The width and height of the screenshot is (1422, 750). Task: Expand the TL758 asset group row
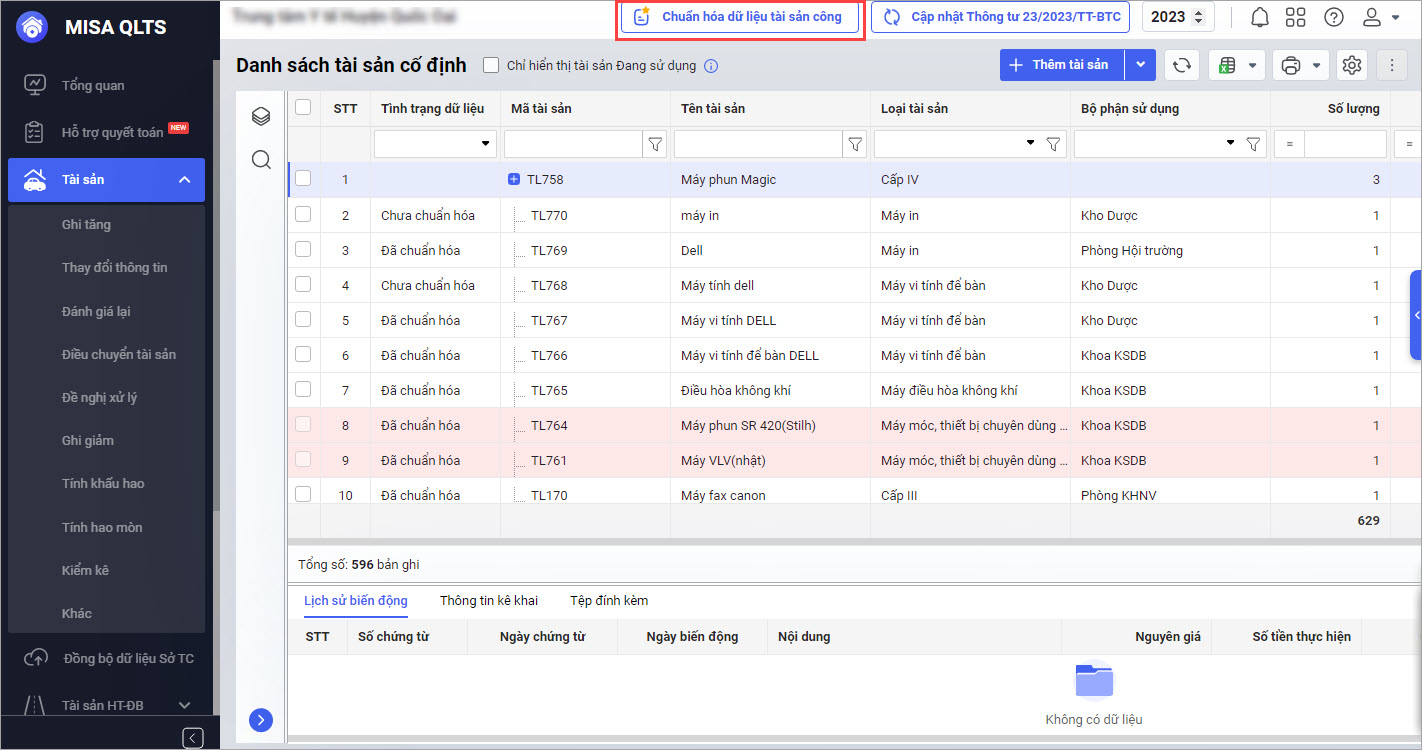514,180
